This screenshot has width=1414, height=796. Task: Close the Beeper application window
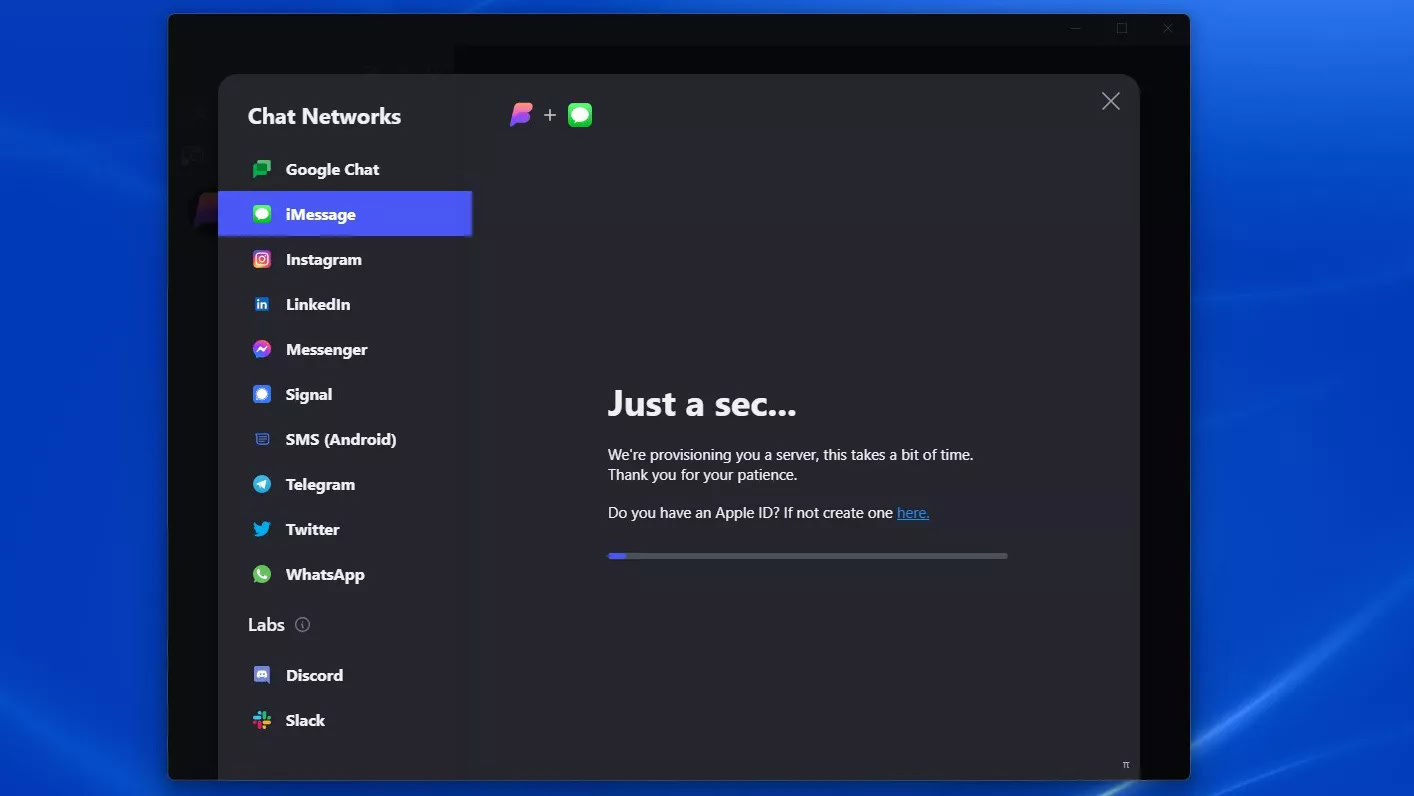(x=1168, y=28)
